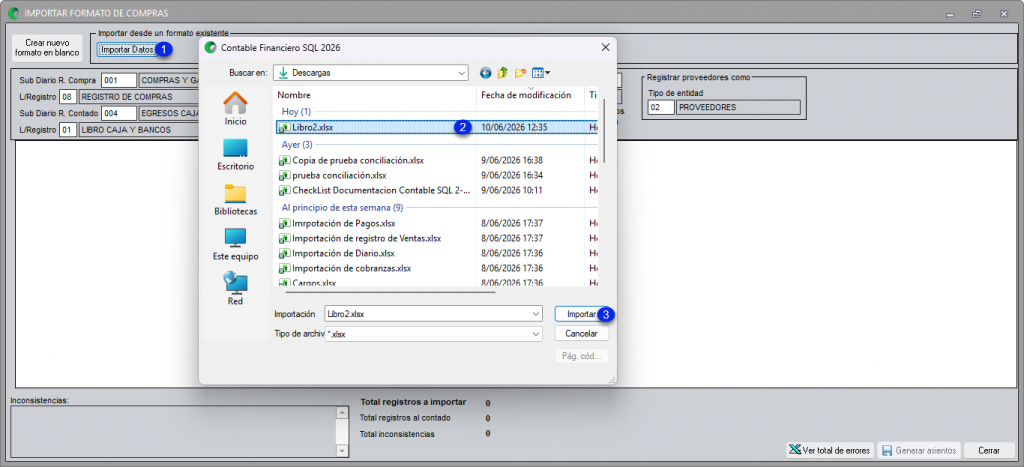Click date 10/06/2026 12:35
Screen dimensions: 1024x467
click(x=514, y=127)
